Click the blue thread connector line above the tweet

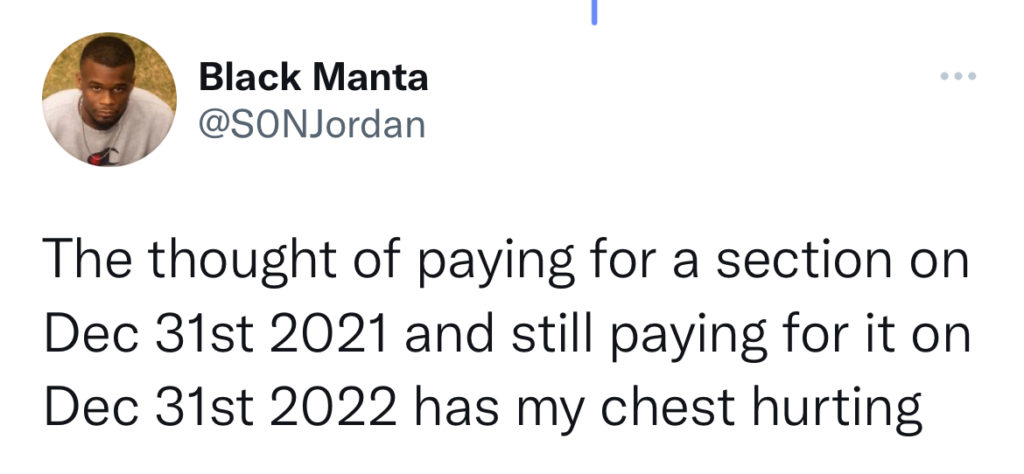(x=593, y=10)
